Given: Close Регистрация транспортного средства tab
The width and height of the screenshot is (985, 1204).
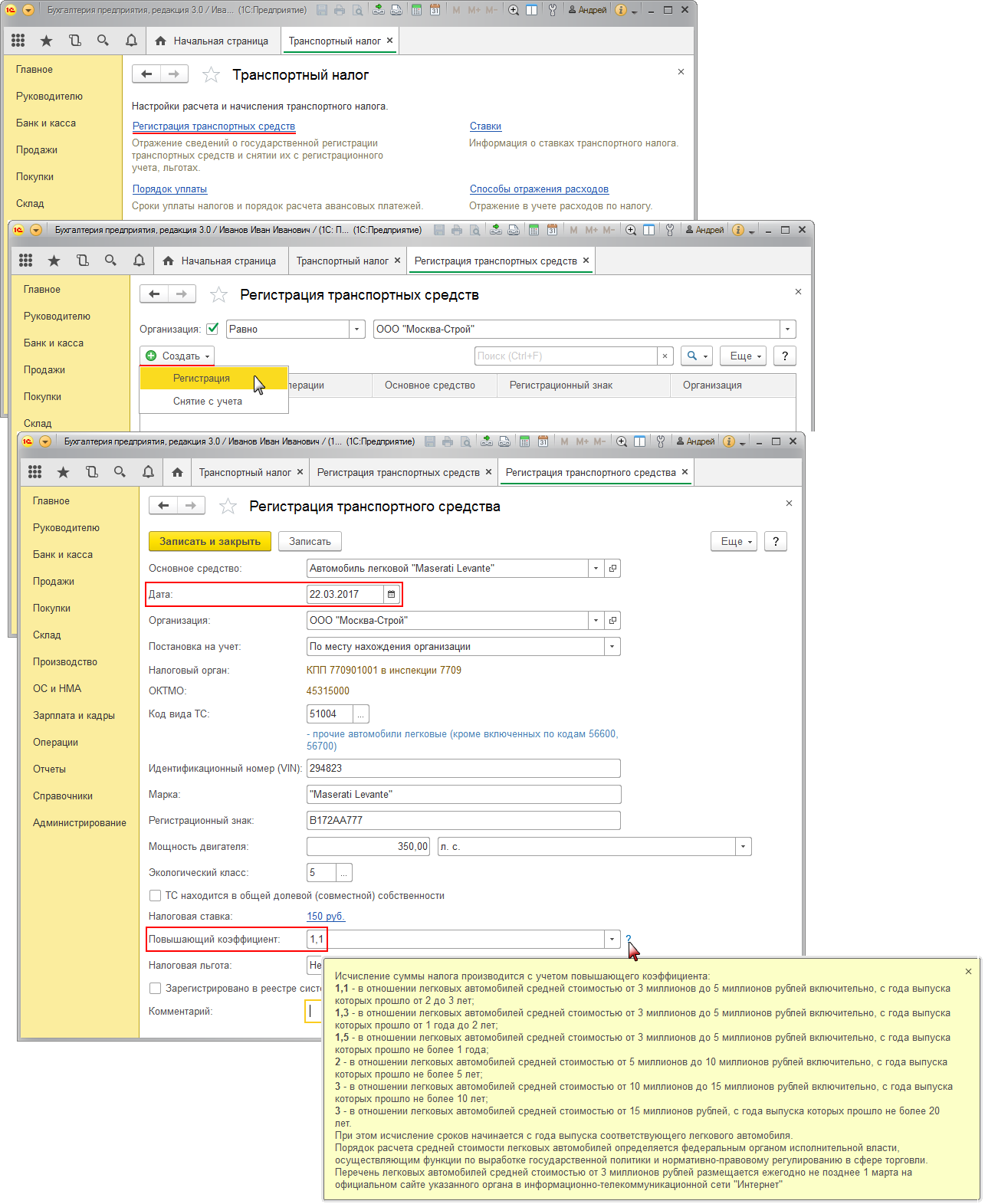Looking at the screenshot, I should tap(685, 472).
